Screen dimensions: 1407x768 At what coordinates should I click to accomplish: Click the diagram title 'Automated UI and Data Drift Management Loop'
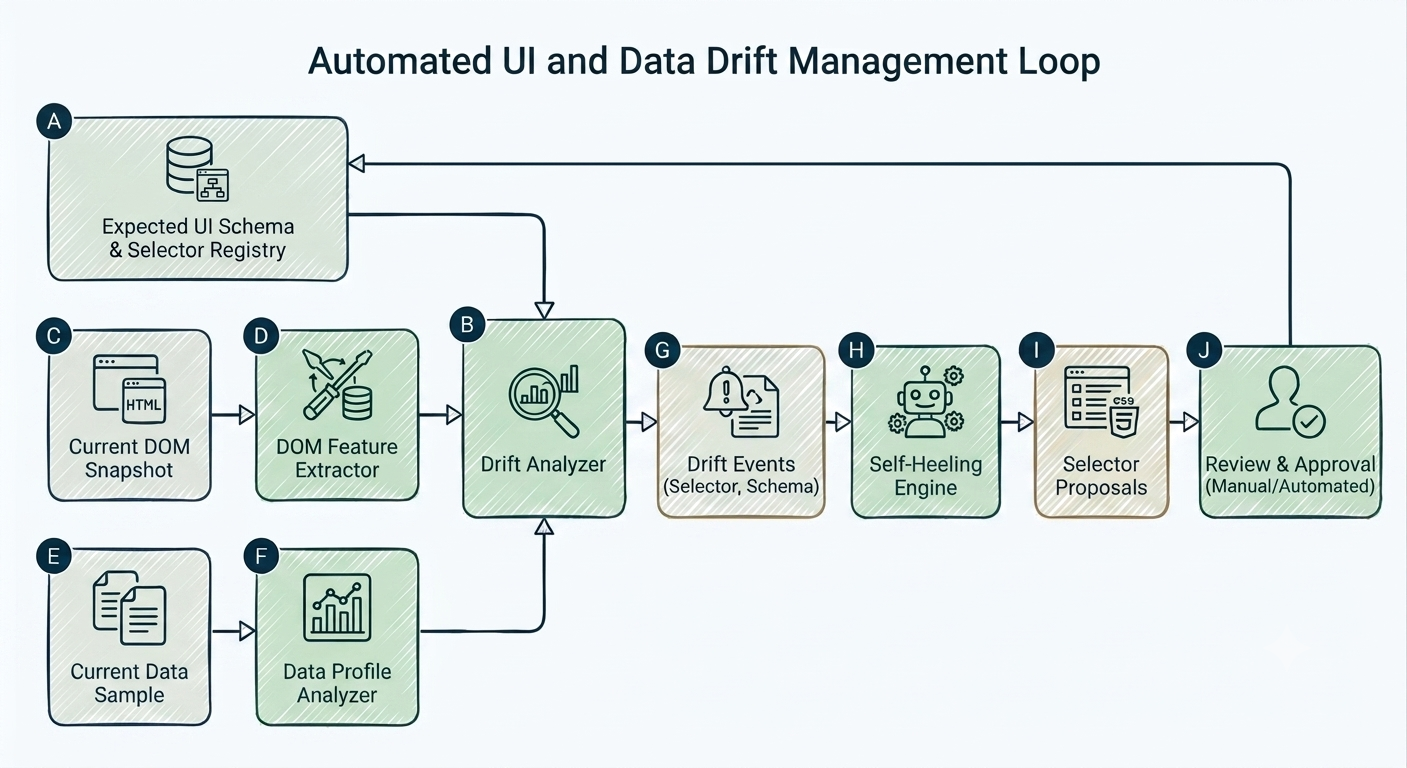(704, 61)
